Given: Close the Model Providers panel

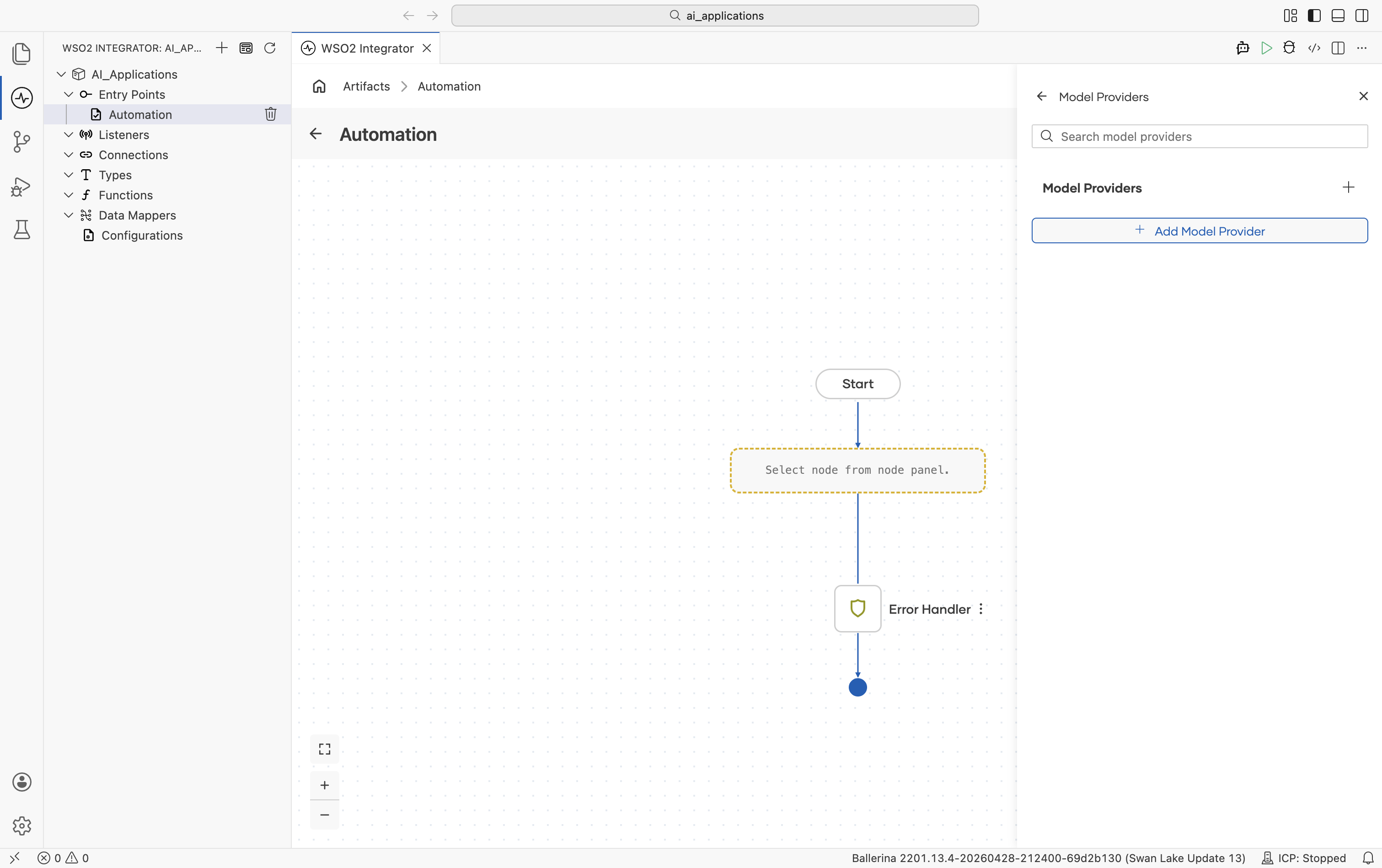Looking at the screenshot, I should [1364, 96].
